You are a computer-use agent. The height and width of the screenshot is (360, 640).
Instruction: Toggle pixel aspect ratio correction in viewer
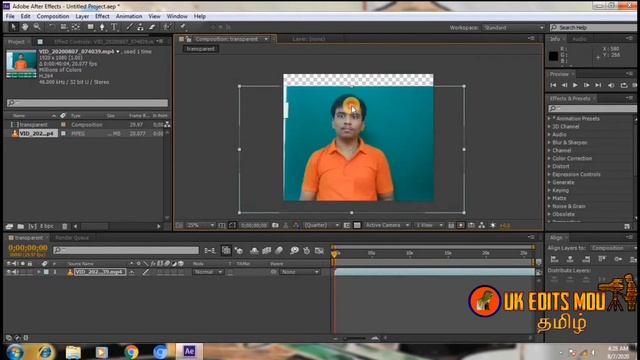tap(451, 225)
